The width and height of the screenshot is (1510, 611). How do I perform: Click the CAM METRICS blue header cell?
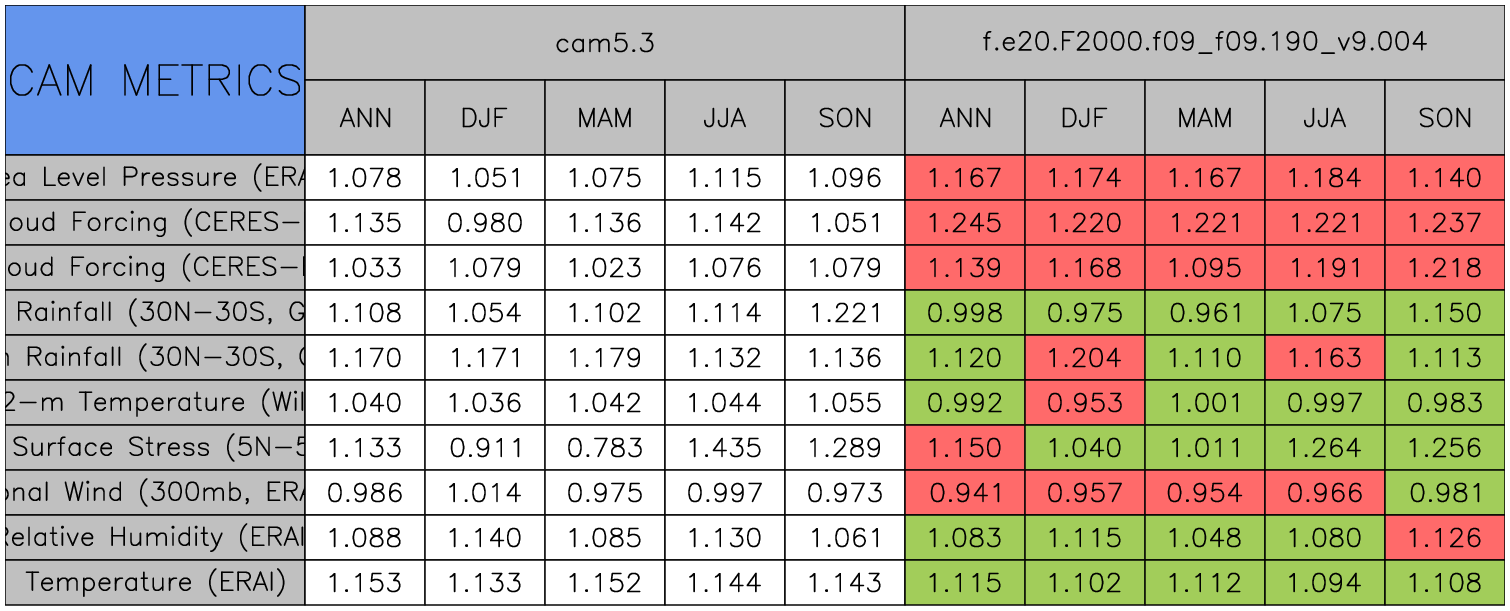(155, 80)
